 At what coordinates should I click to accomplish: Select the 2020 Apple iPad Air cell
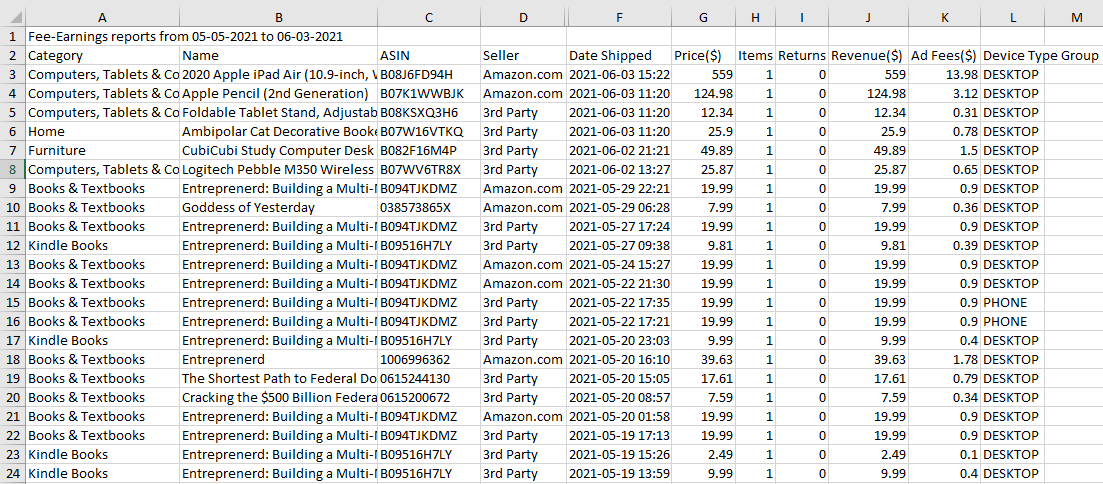(x=279, y=75)
